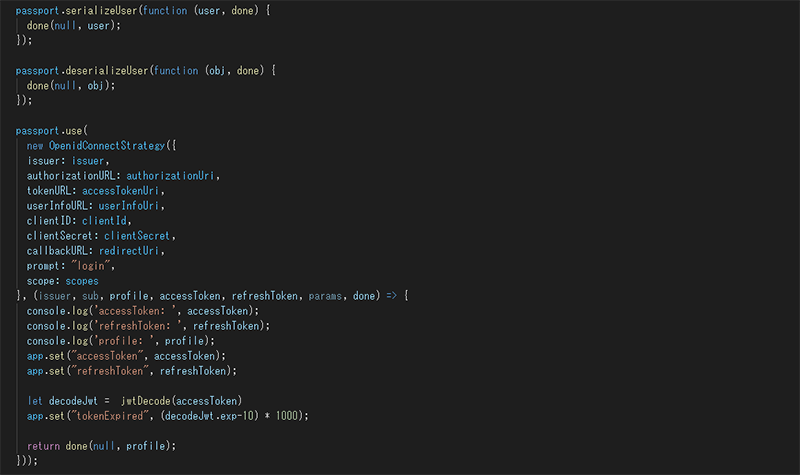Image resolution: width=800 pixels, height=475 pixels.
Task: Click the authorizationUri variable value
Action: [x=170, y=176]
